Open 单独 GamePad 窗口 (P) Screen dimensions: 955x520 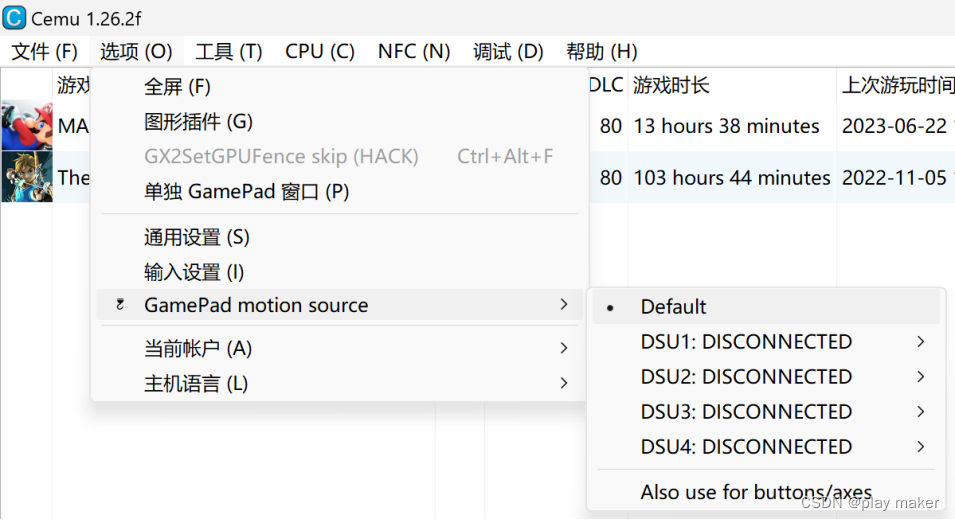[339, 192]
